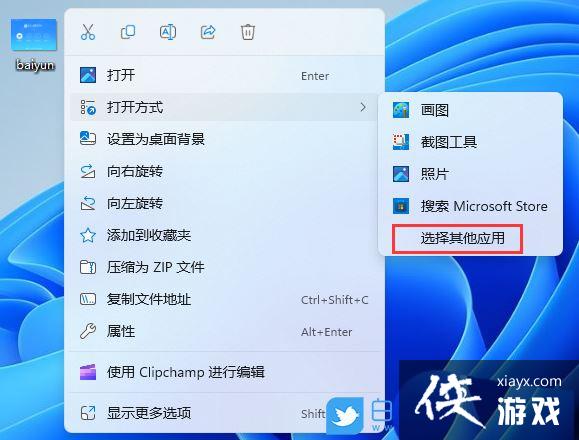Click the Microsoft Store icon

coord(401,206)
